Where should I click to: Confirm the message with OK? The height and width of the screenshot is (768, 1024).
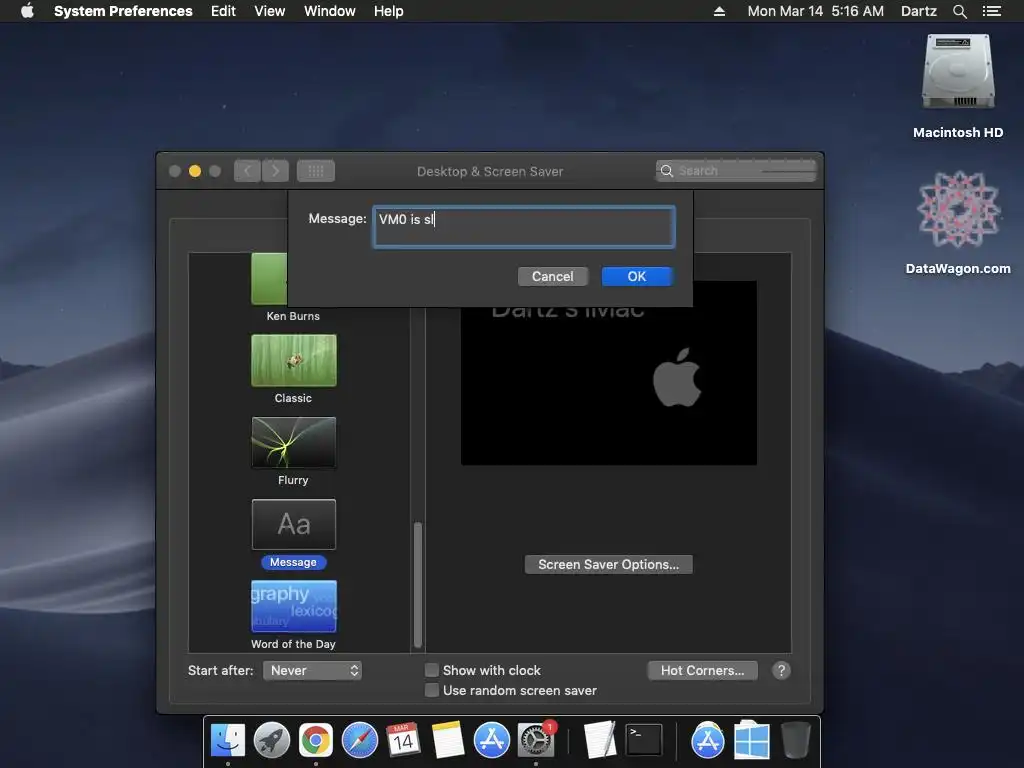(x=637, y=276)
